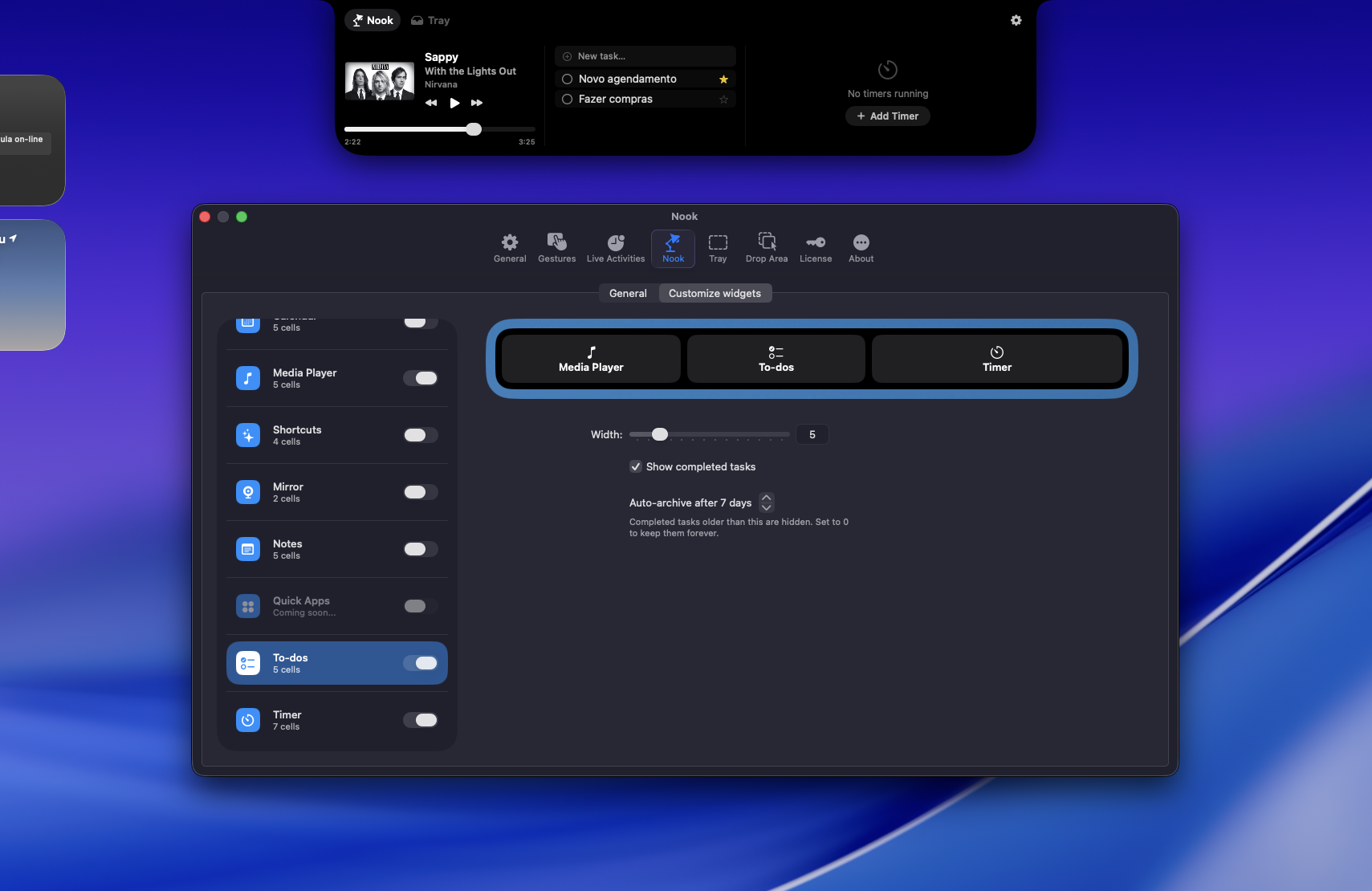The image size is (1372, 891).
Task: Open License settings
Action: coord(816,248)
